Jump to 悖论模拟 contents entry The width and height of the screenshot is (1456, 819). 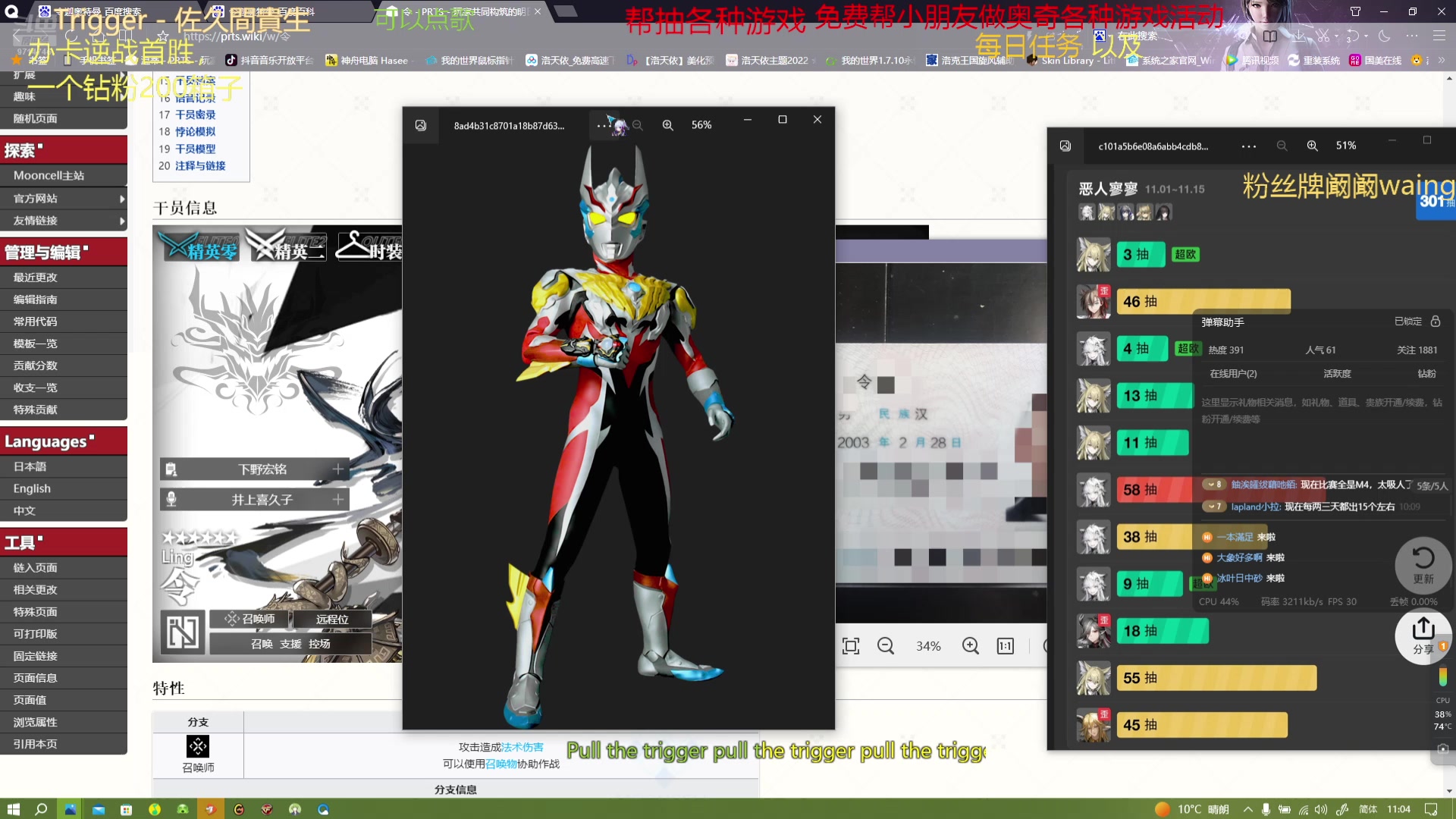click(195, 132)
